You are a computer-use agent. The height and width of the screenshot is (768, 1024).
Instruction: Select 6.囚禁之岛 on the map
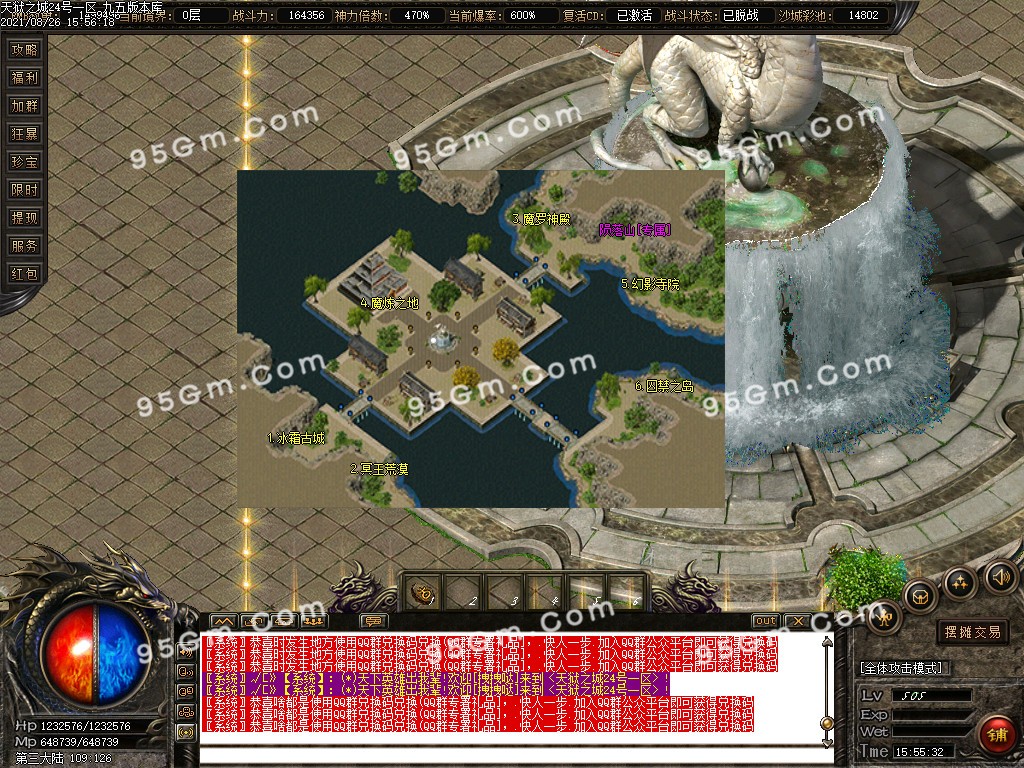664,386
